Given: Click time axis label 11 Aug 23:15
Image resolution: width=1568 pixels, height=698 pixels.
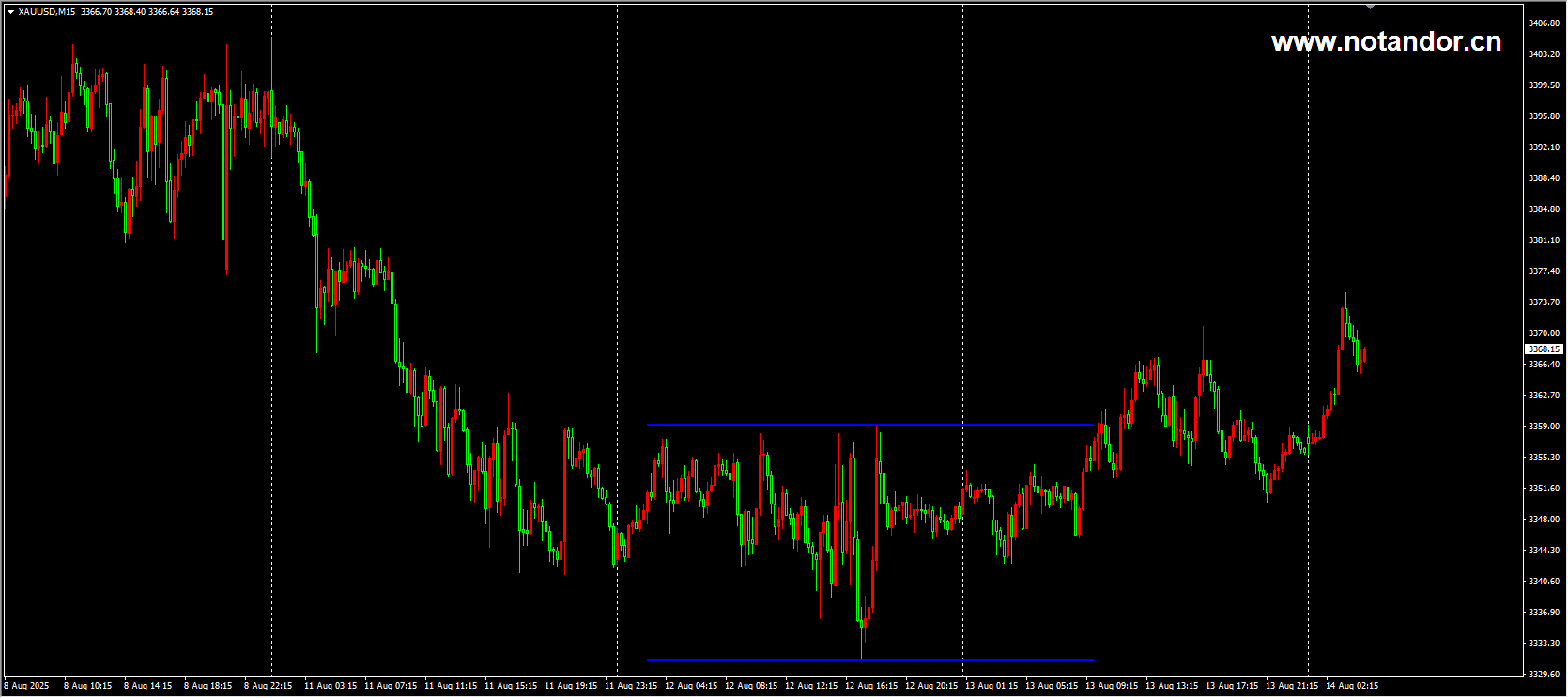Looking at the screenshot, I should (631, 686).
